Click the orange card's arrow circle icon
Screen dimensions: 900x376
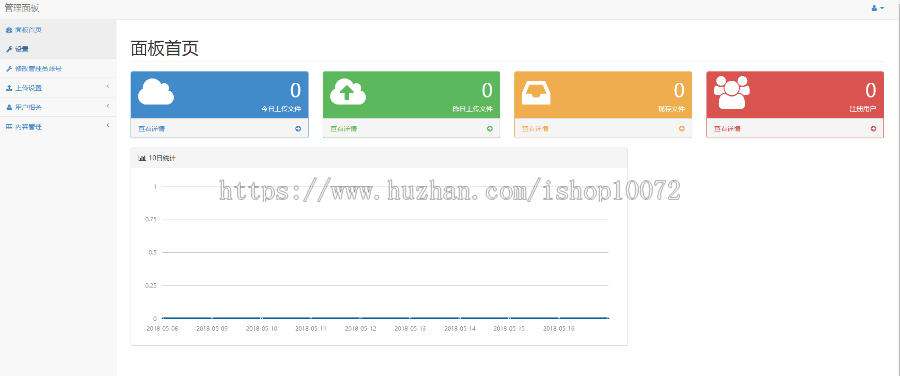click(681, 129)
